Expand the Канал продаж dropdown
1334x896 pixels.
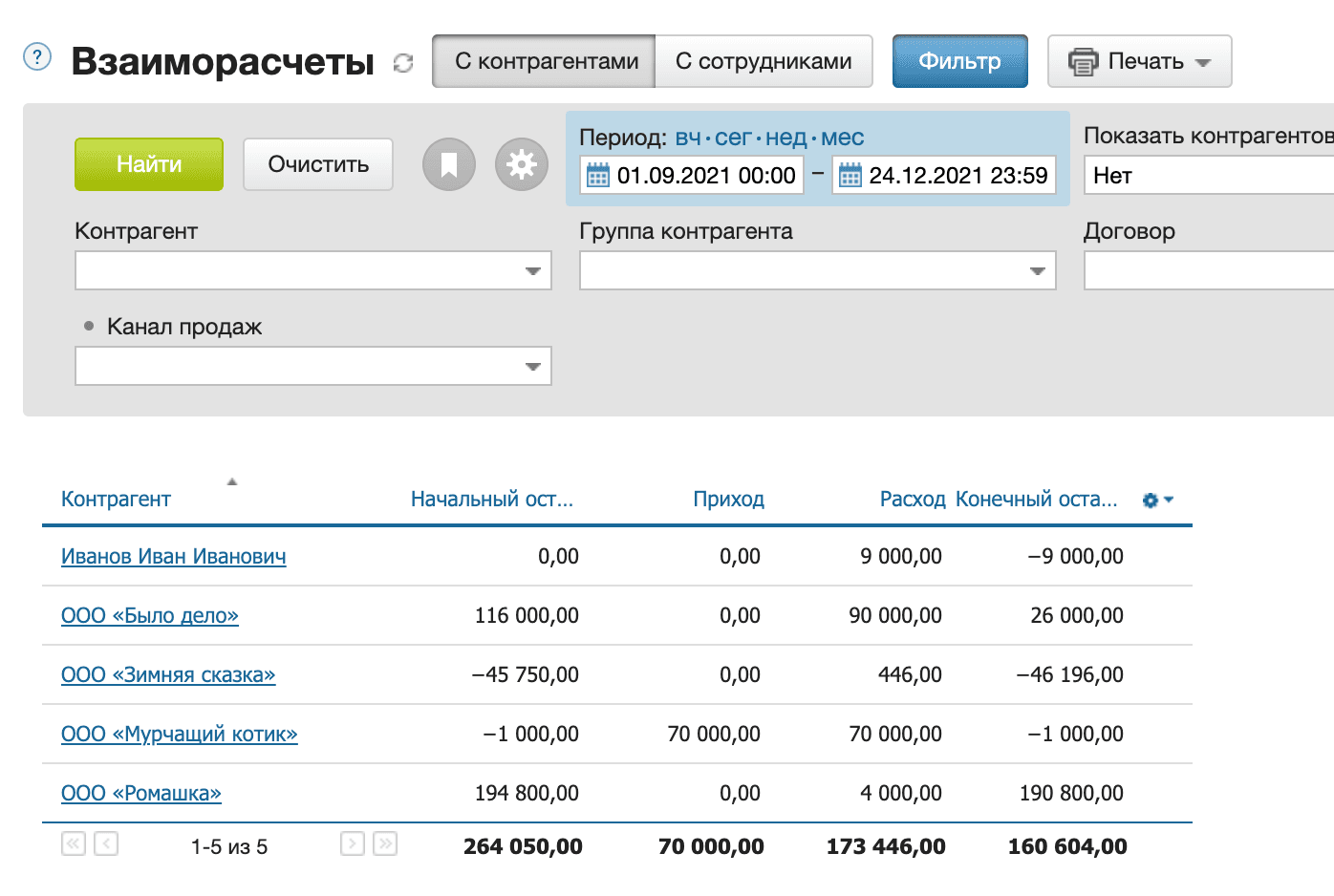(x=532, y=367)
